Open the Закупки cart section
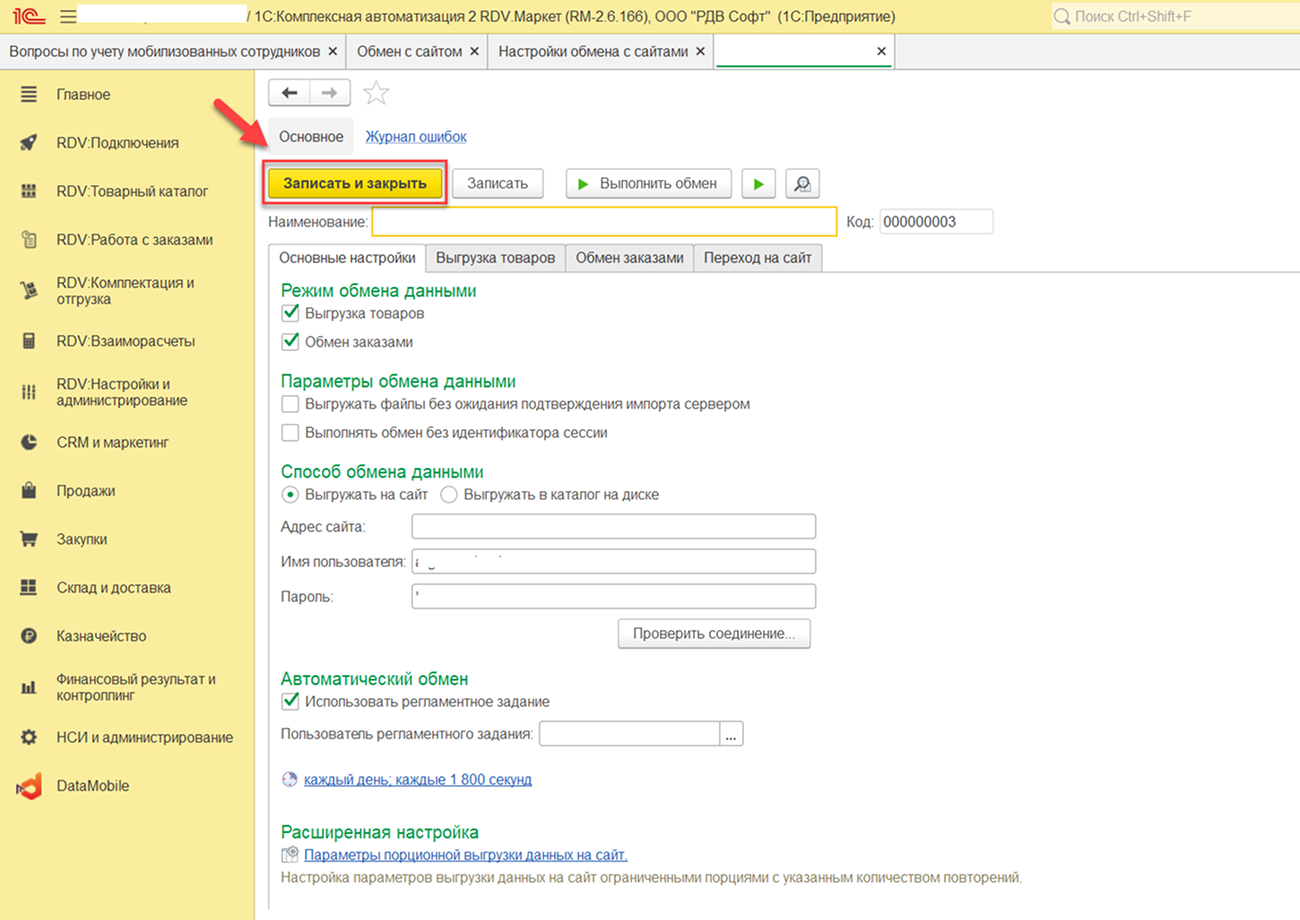The width and height of the screenshot is (1300, 920). click(81, 539)
